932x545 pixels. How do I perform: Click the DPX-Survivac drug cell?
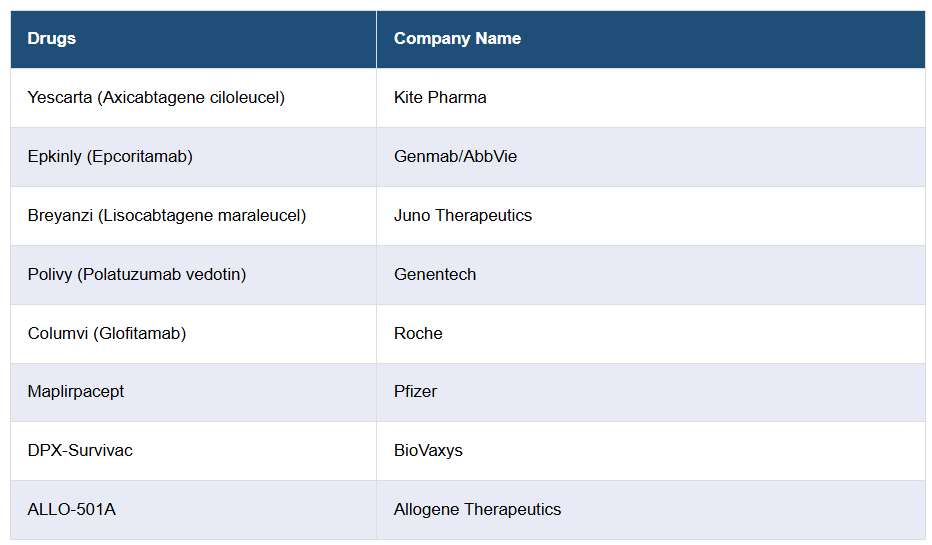[x=80, y=451]
